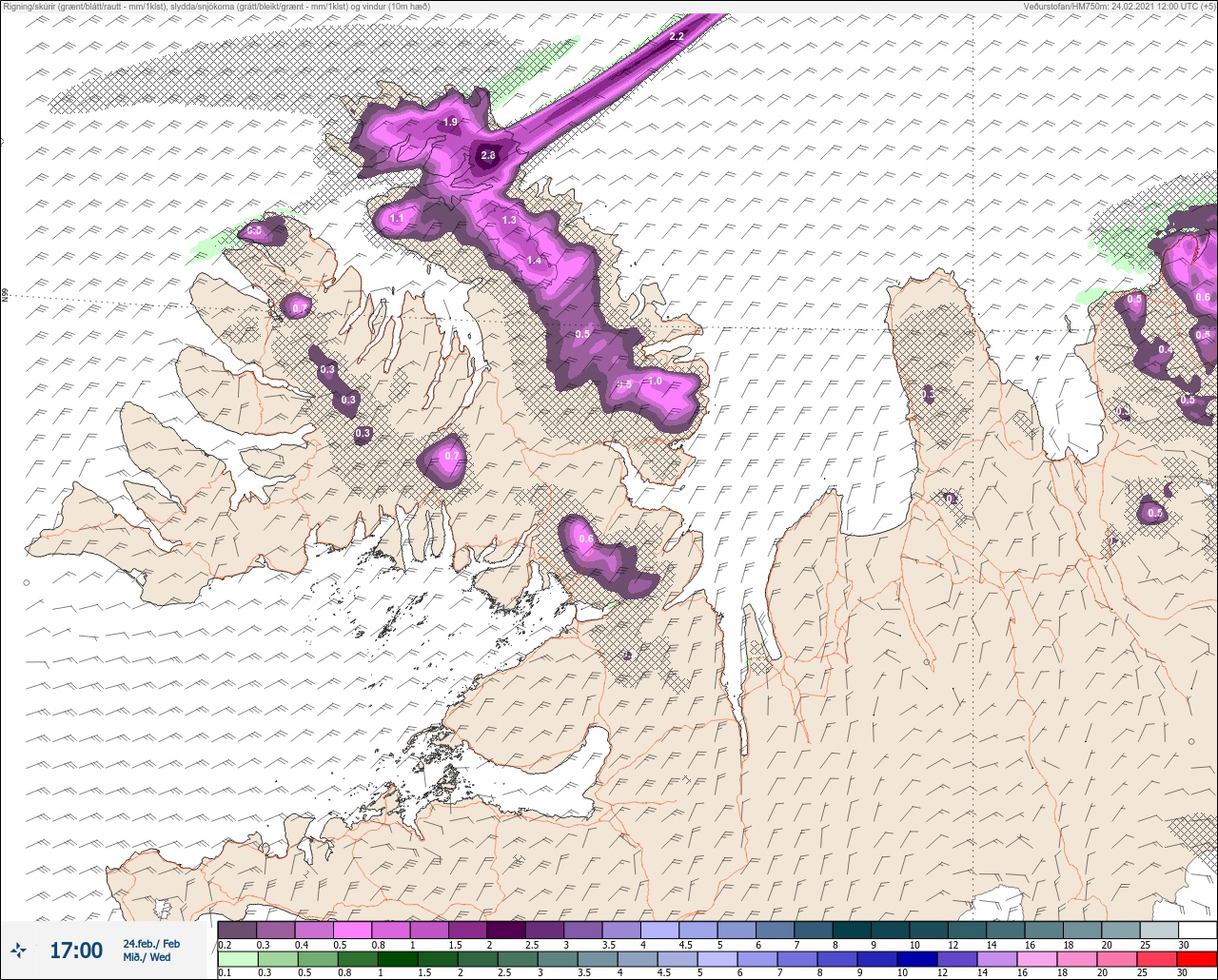The width and height of the screenshot is (1218, 980).
Task: Select the darkest purple swatch labeled 2
Action: click(x=505, y=930)
